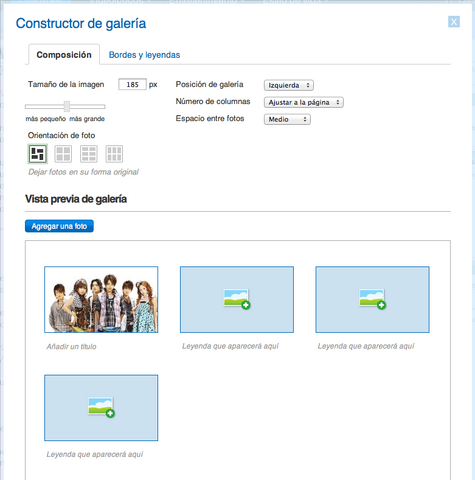
Task: Choose the portrait columns orientation icon
Action: tap(114, 154)
